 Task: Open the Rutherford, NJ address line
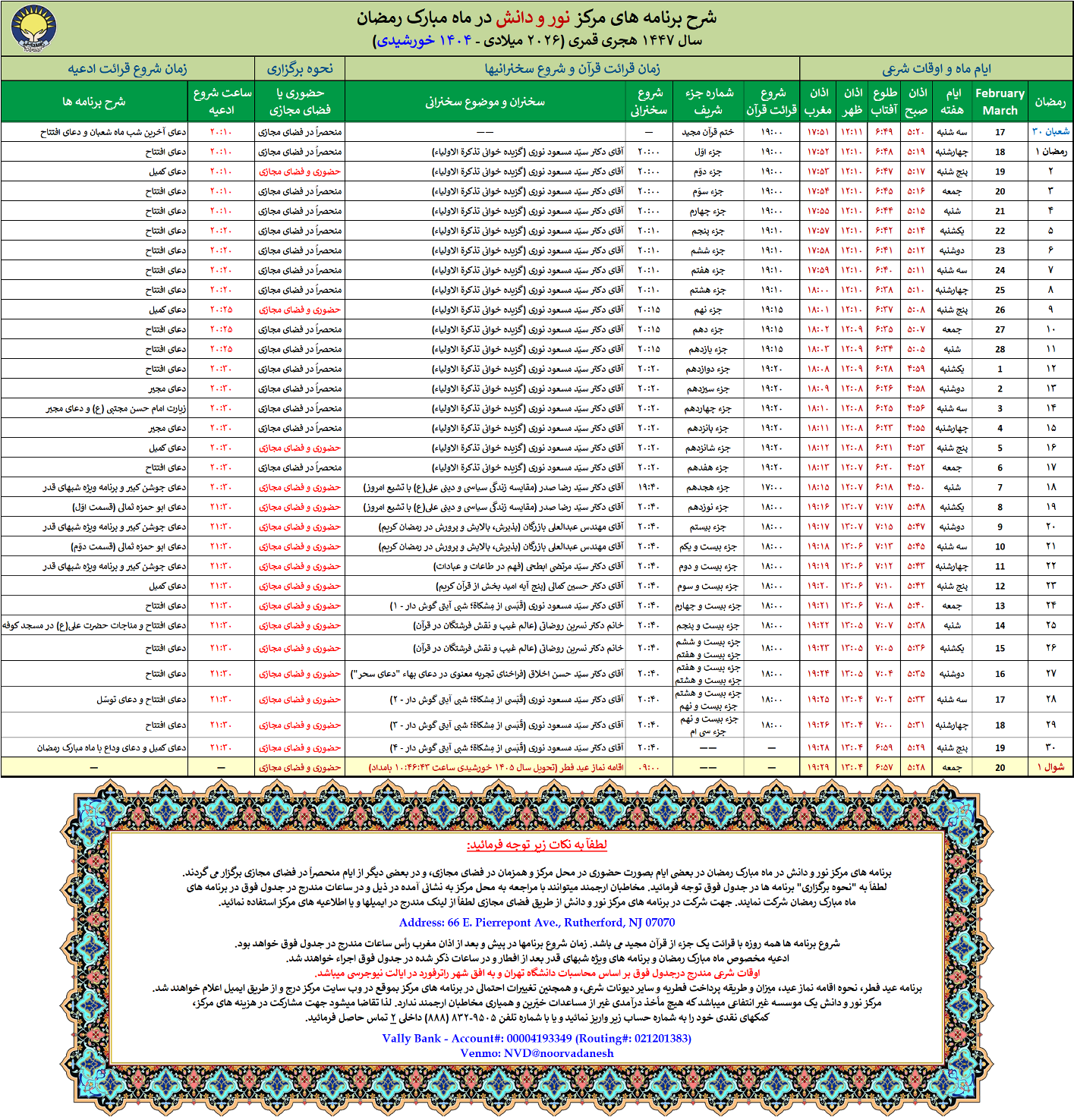coord(537,923)
